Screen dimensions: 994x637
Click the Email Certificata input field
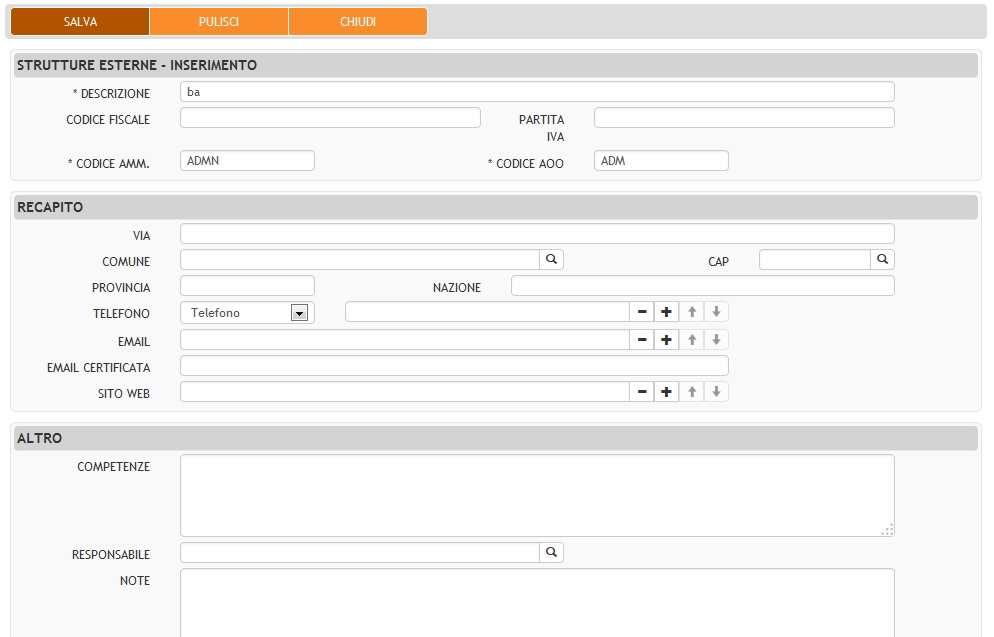pos(454,366)
